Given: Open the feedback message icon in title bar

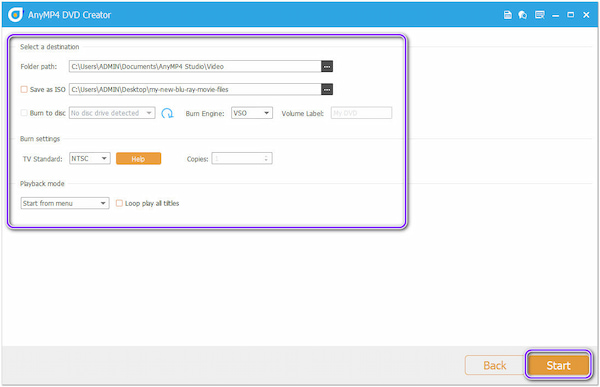Looking at the screenshot, I should pos(540,15).
